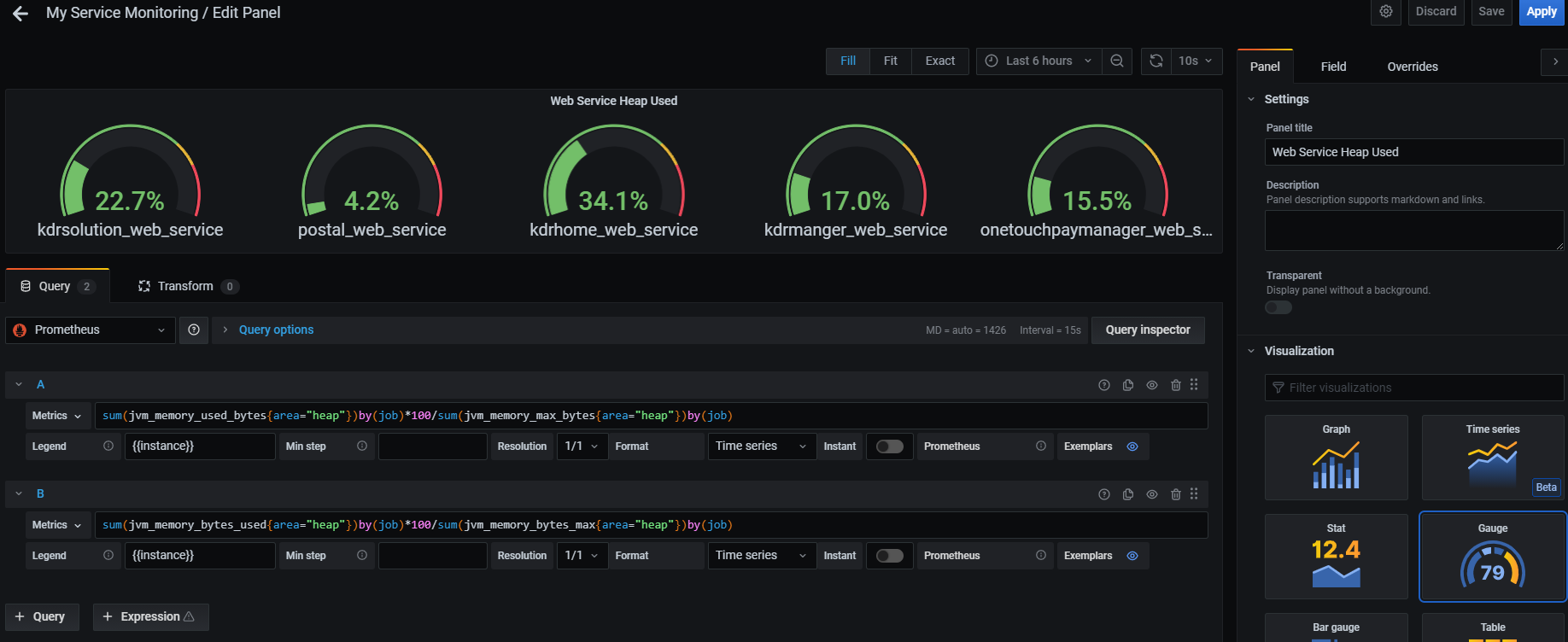This screenshot has height=642, width=1568.
Task: Collapse the options pane with the arrow
Action: (x=1555, y=61)
